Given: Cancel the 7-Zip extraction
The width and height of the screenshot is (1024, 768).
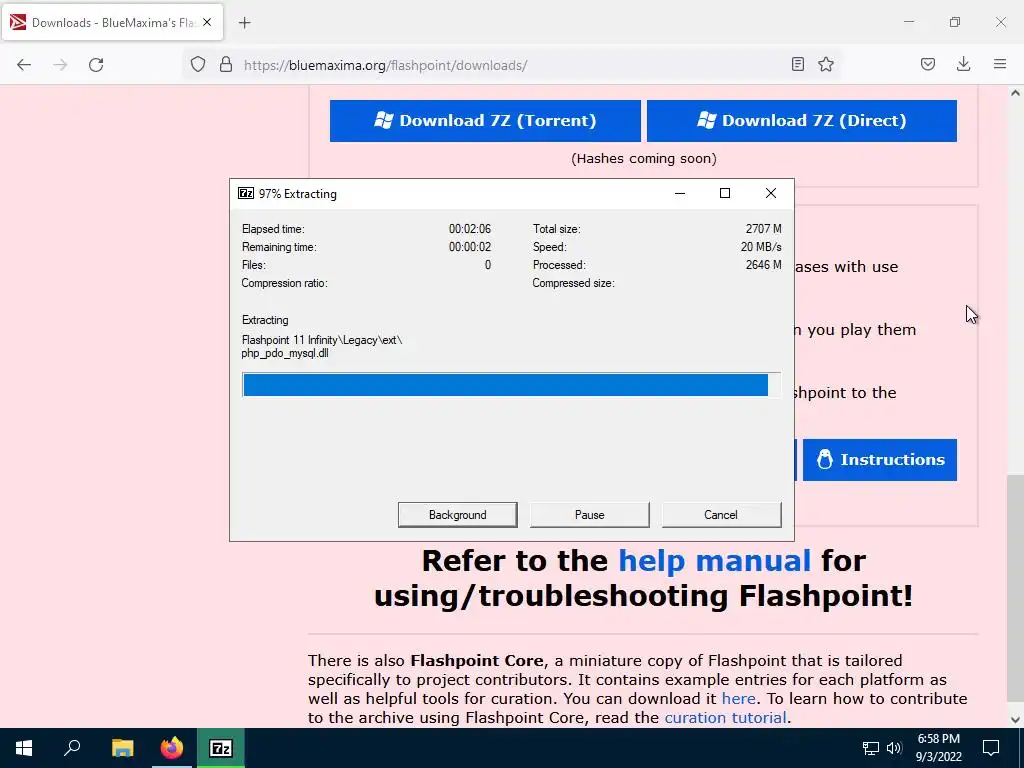Looking at the screenshot, I should coord(721,515).
